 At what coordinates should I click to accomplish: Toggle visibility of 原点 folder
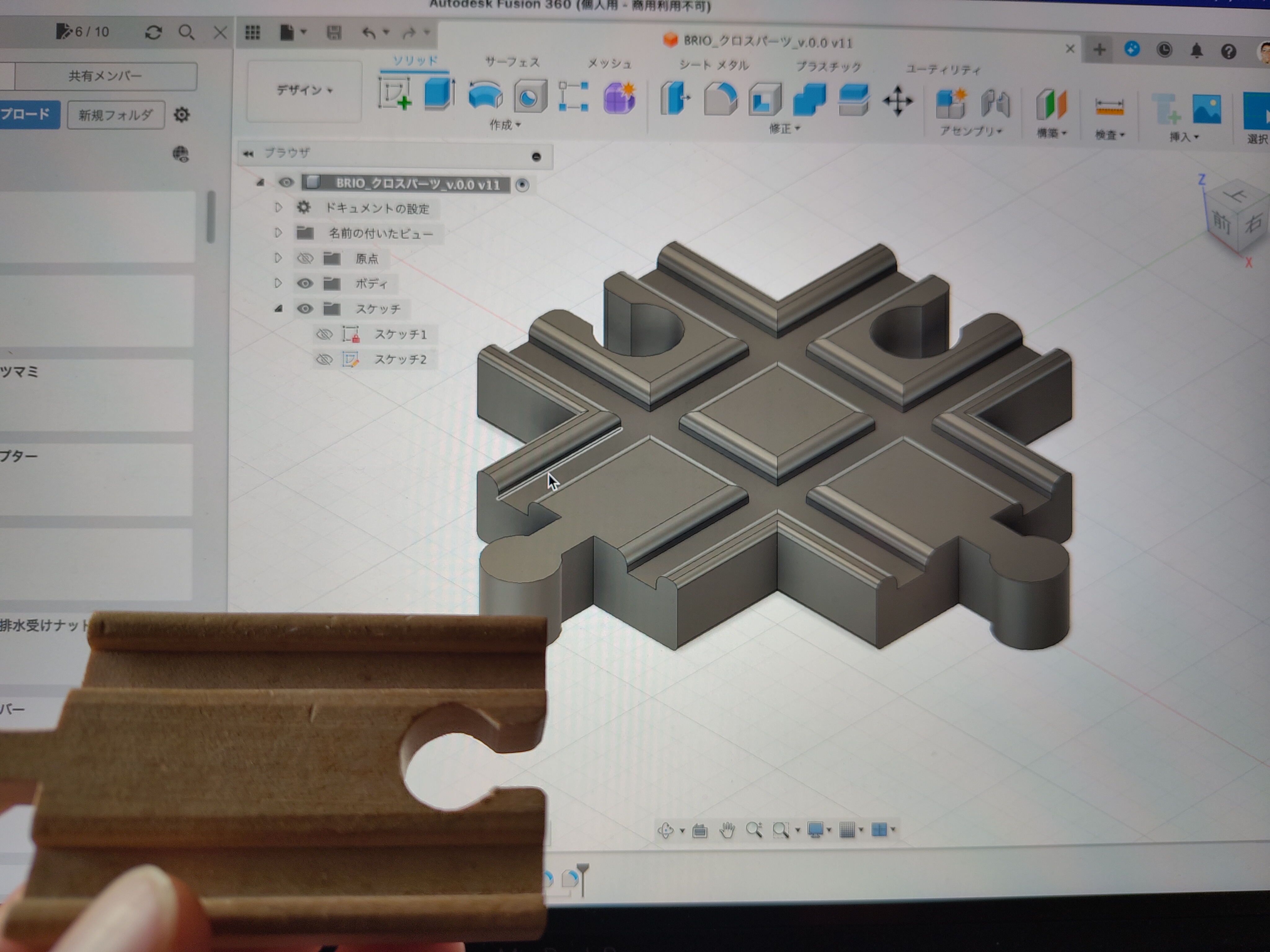305,258
